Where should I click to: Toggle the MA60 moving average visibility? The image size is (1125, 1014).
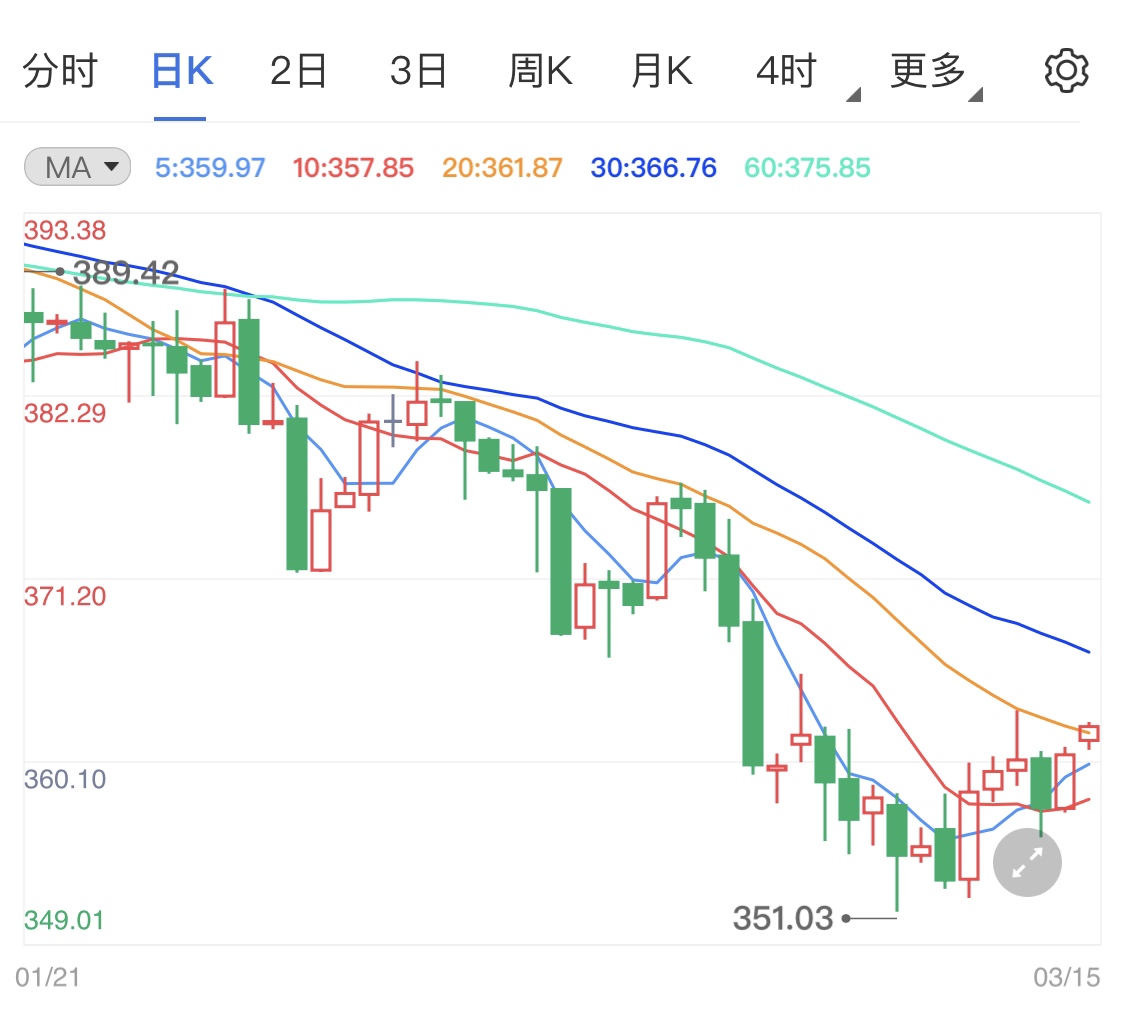806,167
